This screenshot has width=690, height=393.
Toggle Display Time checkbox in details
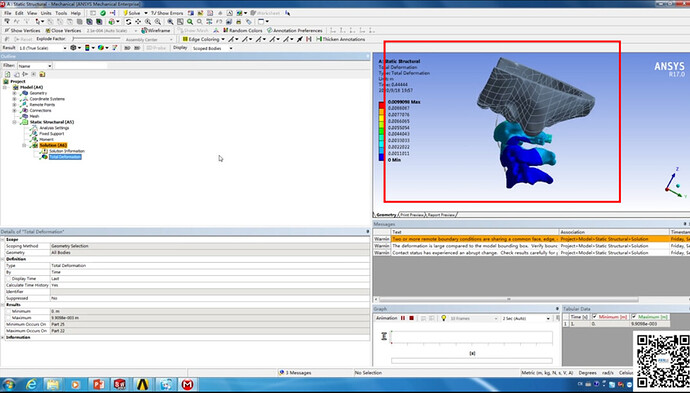coord(8,279)
